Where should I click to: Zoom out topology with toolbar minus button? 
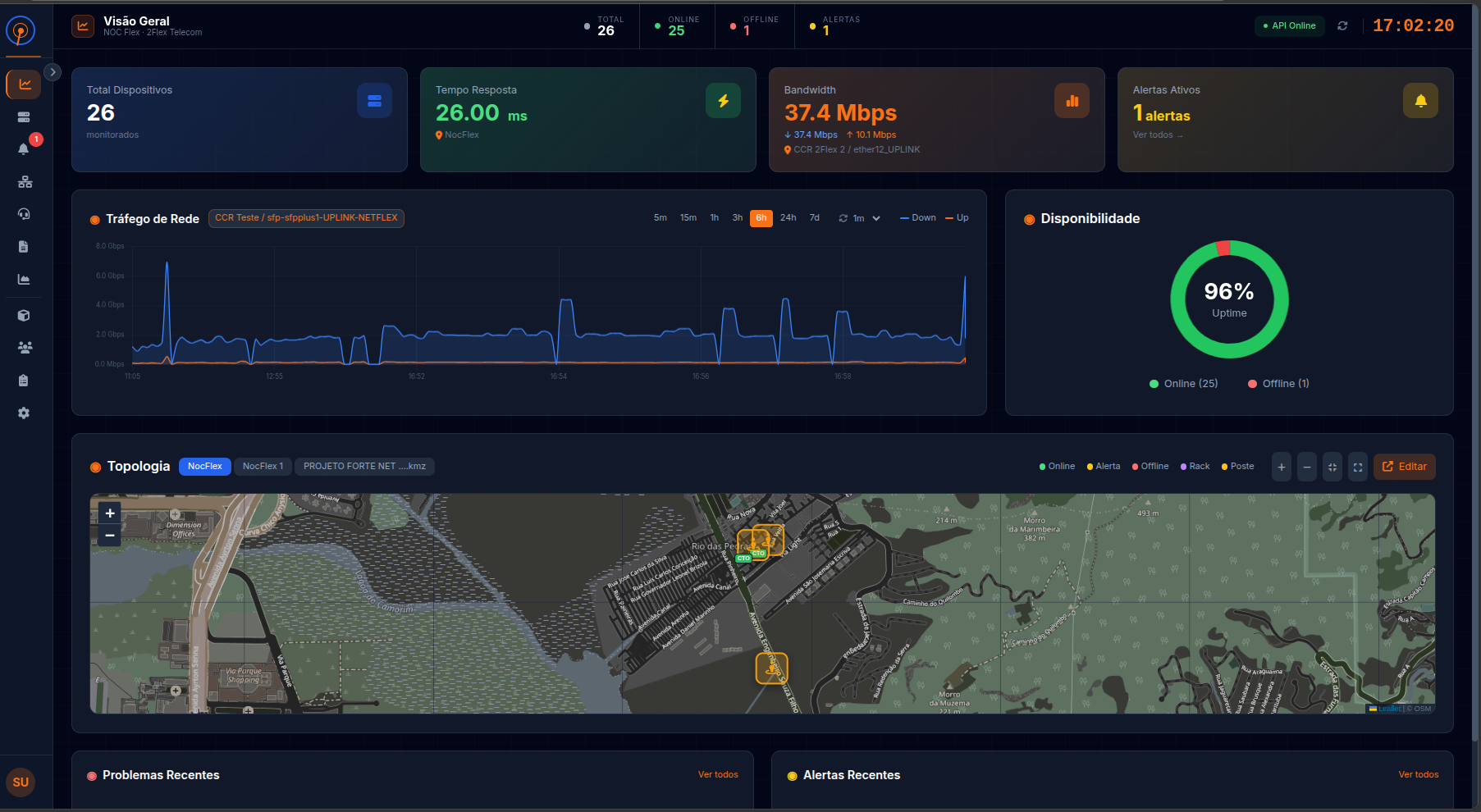(x=1307, y=467)
